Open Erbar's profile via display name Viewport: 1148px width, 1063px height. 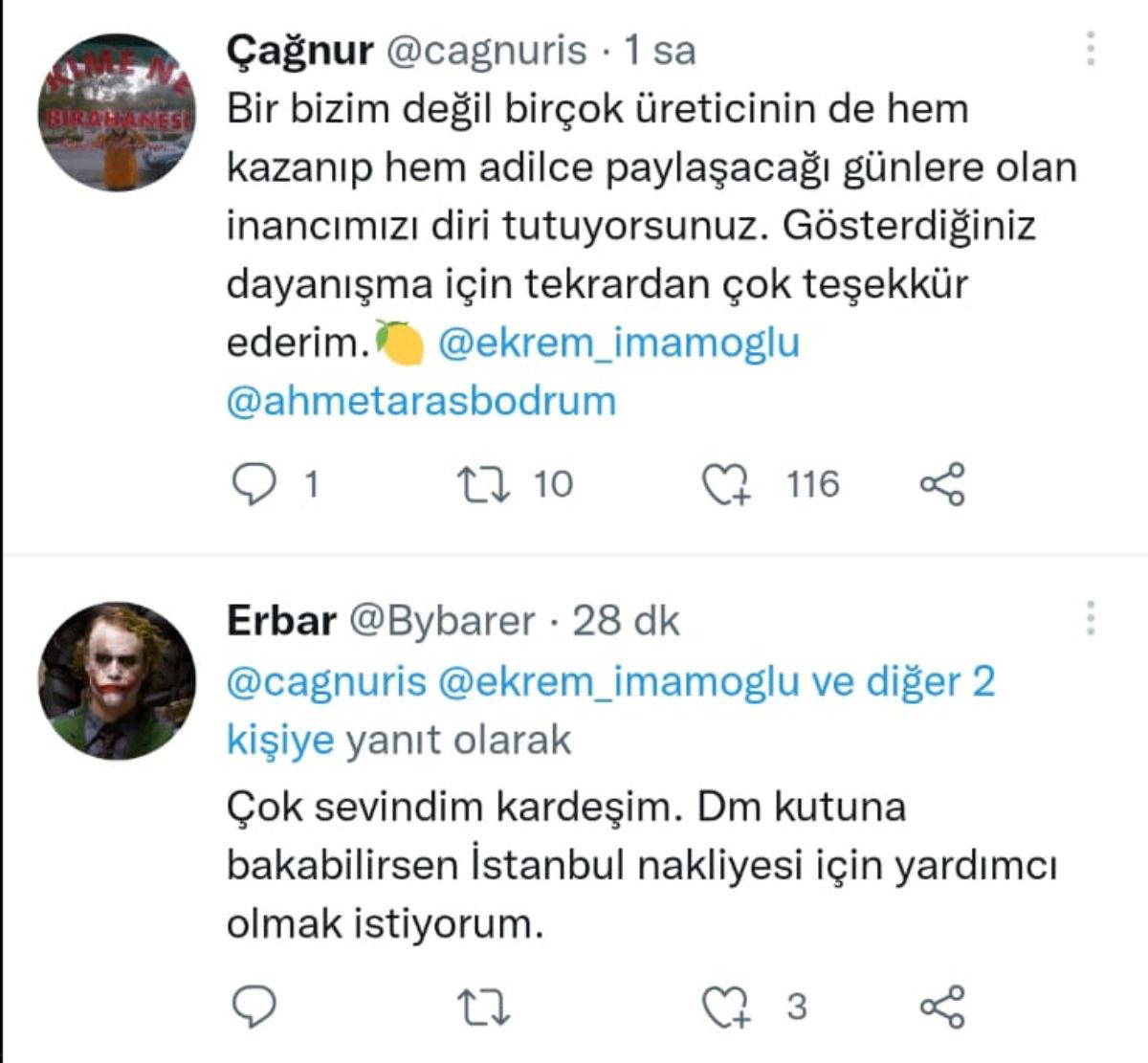[281, 622]
